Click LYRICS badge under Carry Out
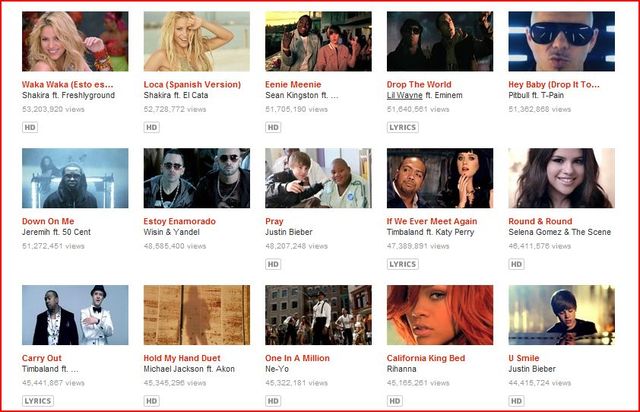Screen dimensions: 640x412 (38, 401)
